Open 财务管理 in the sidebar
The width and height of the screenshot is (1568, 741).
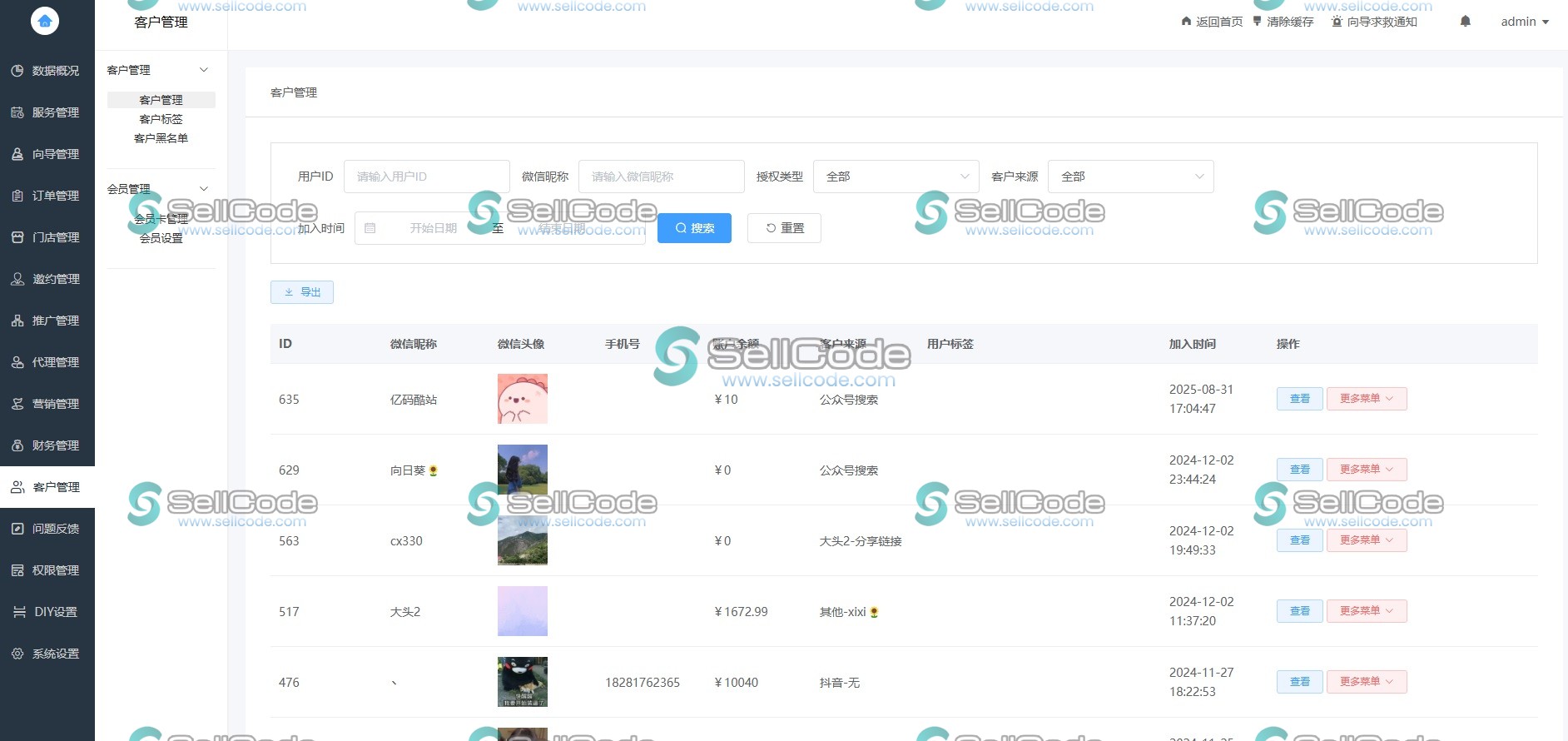click(47, 445)
